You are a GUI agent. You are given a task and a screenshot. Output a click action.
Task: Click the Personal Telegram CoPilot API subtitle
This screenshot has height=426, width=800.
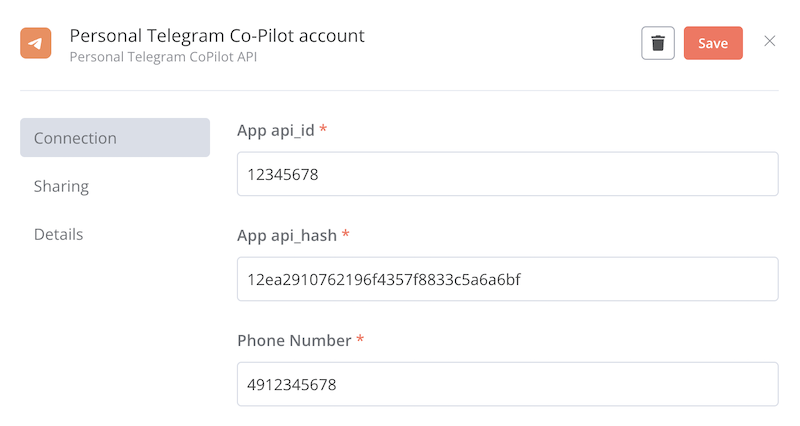(x=162, y=57)
